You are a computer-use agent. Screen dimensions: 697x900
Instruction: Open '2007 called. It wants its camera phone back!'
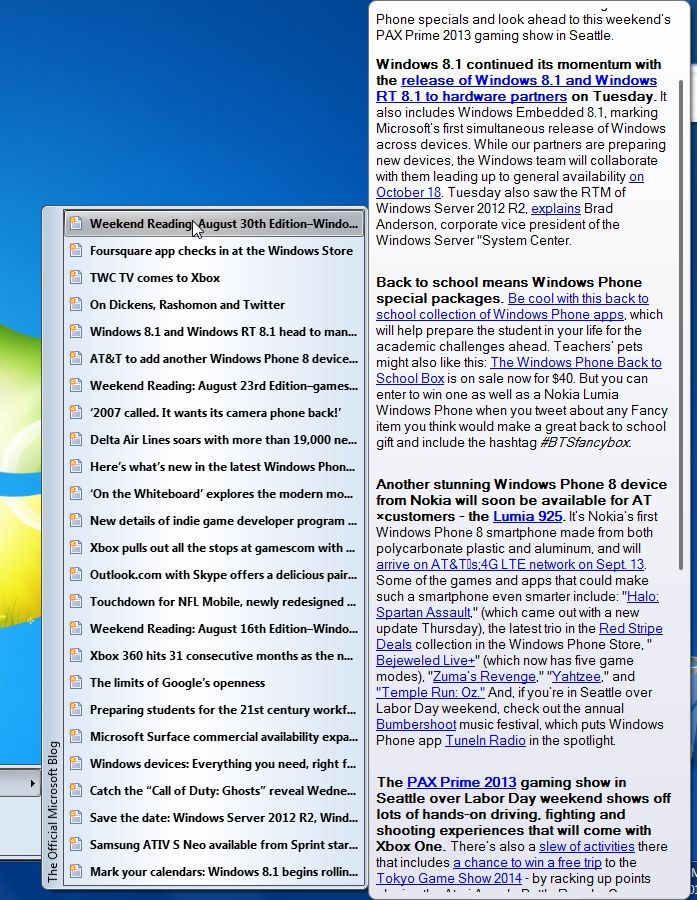click(x=214, y=412)
